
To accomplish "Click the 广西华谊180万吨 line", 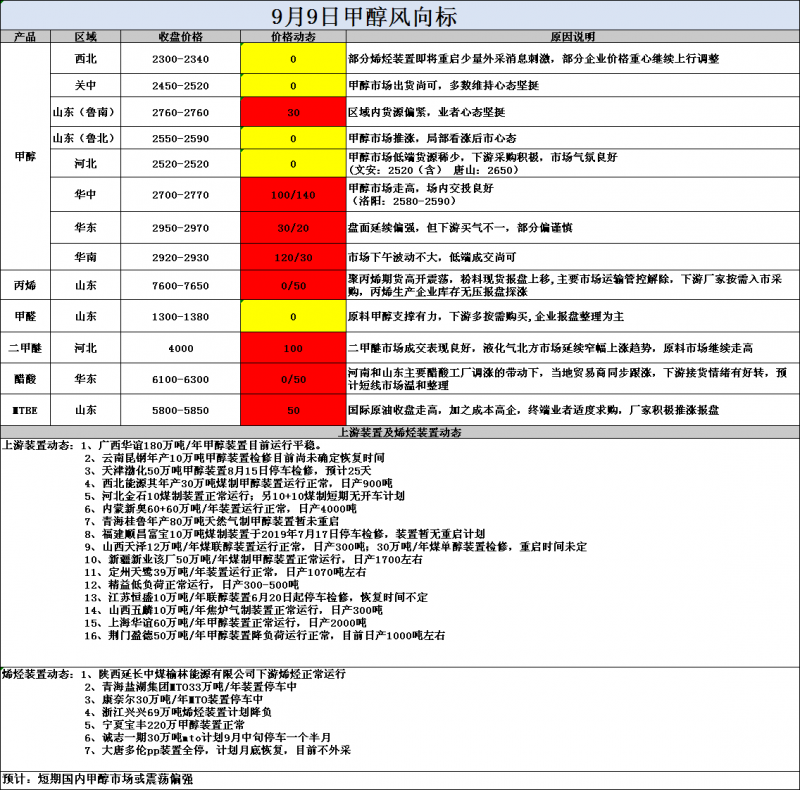I will [202, 445].
